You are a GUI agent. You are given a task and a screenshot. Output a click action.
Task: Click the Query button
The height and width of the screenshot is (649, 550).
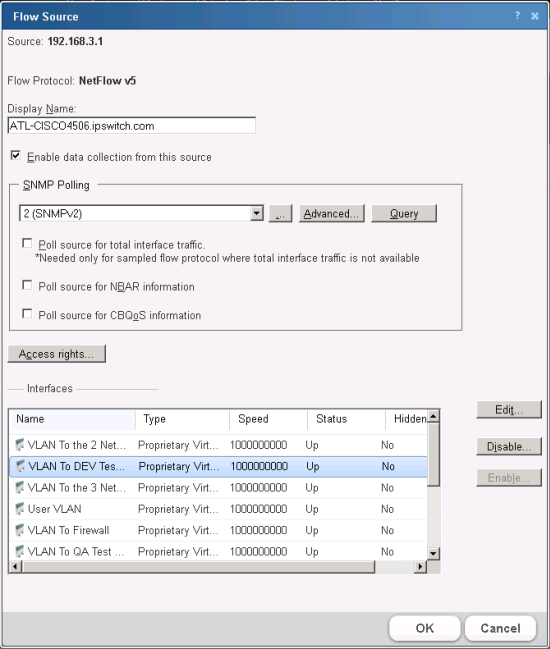404,214
